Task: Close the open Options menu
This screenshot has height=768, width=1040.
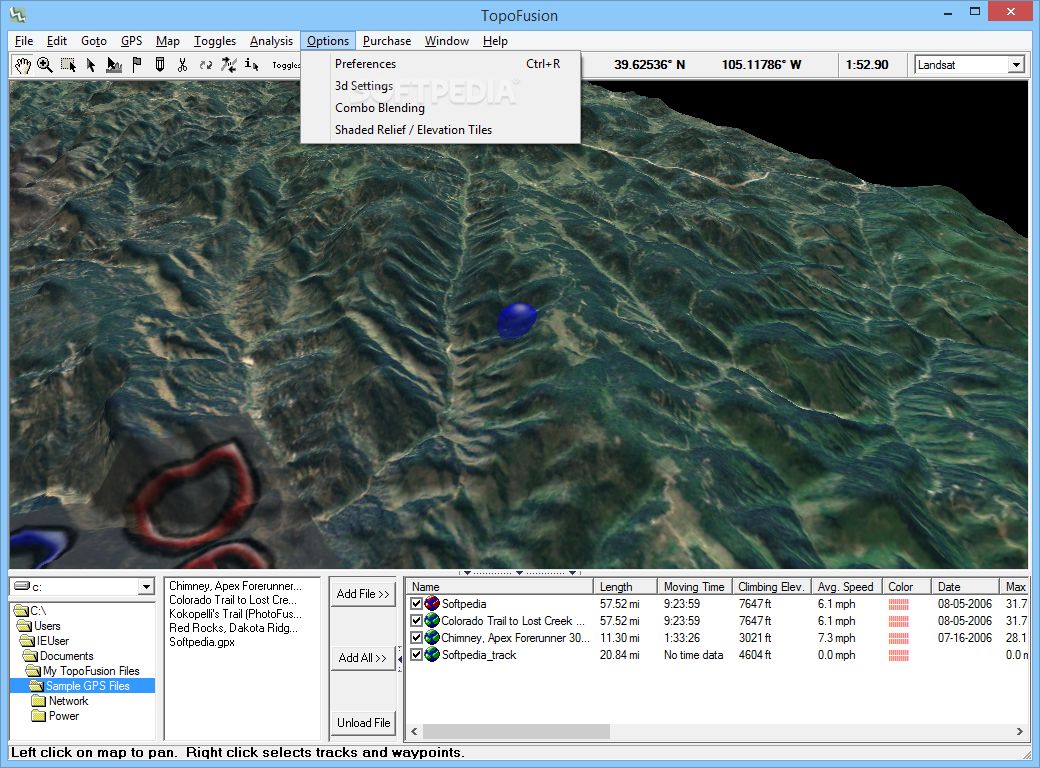Action: coord(328,41)
